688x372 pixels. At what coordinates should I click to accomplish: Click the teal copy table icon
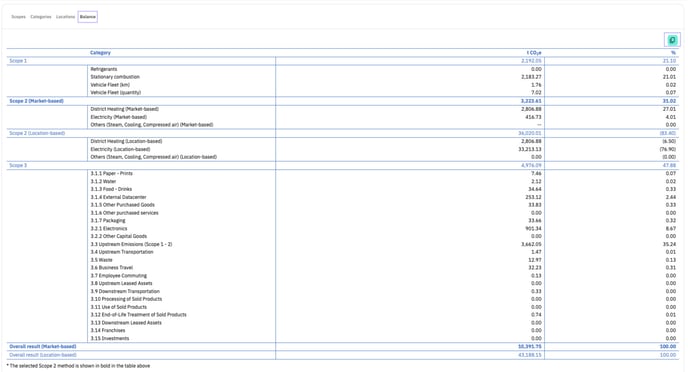(x=672, y=40)
